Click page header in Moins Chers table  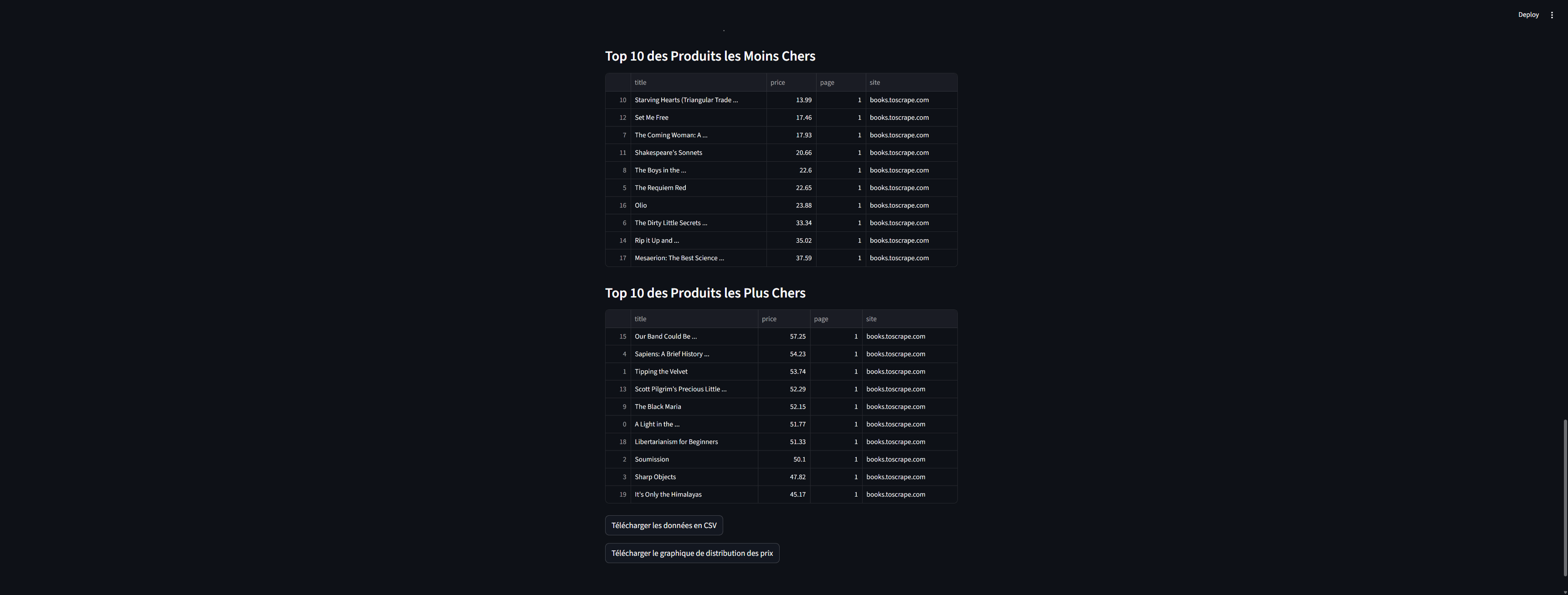click(x=840, y=82)
